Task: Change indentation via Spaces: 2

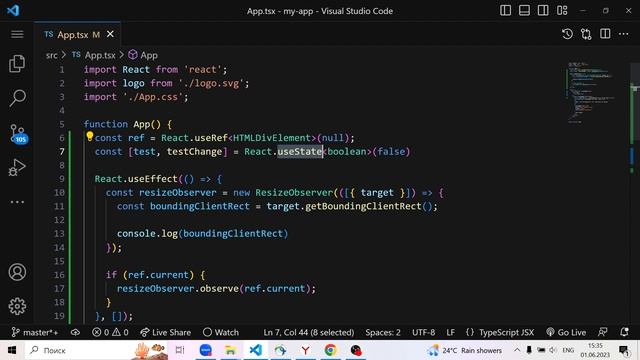Action: (x=383, y=332)
